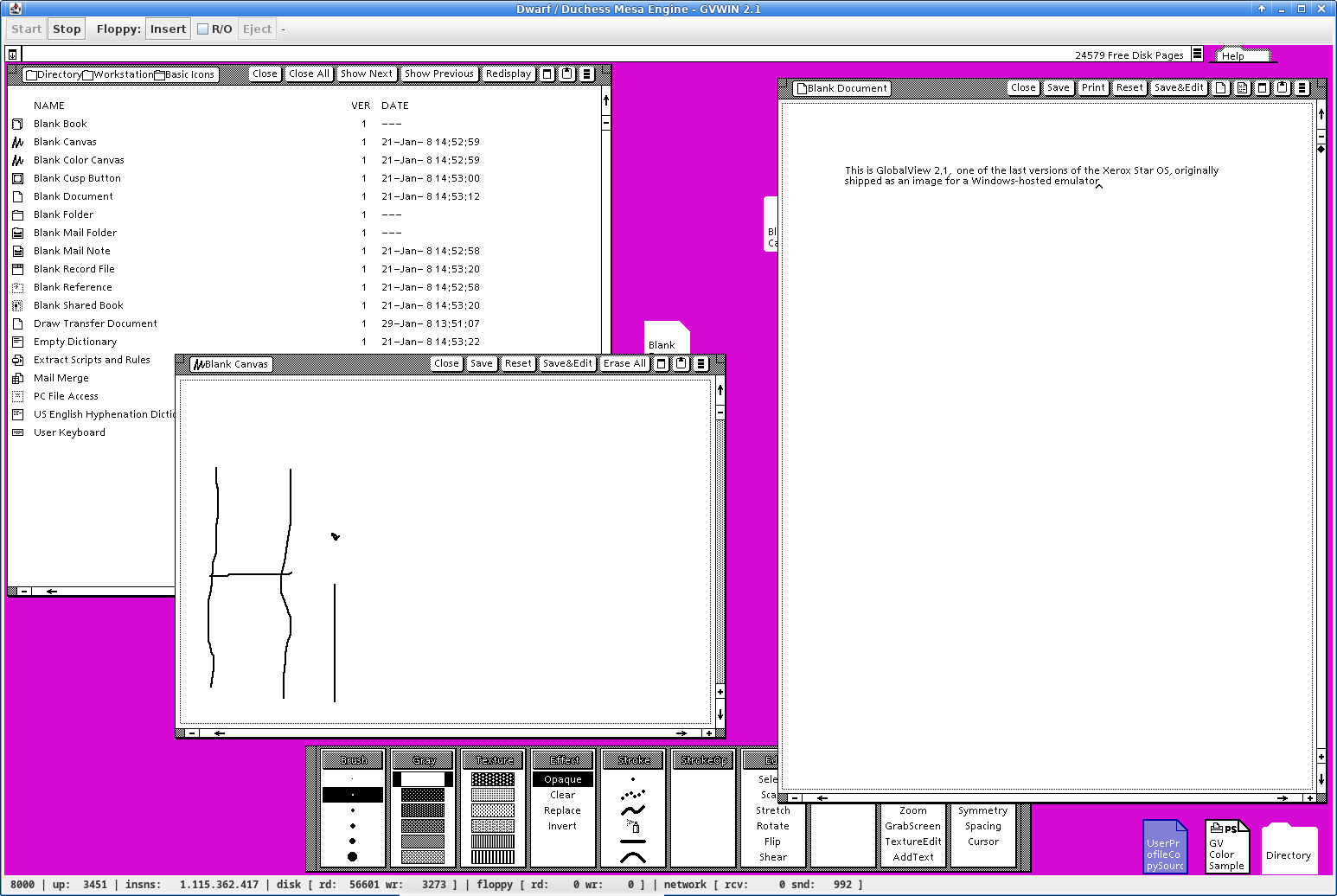Screen dimensions: 1337x896
Task: Select the Invert effect option
Action: pyautogui.click(x=562, y=826)
